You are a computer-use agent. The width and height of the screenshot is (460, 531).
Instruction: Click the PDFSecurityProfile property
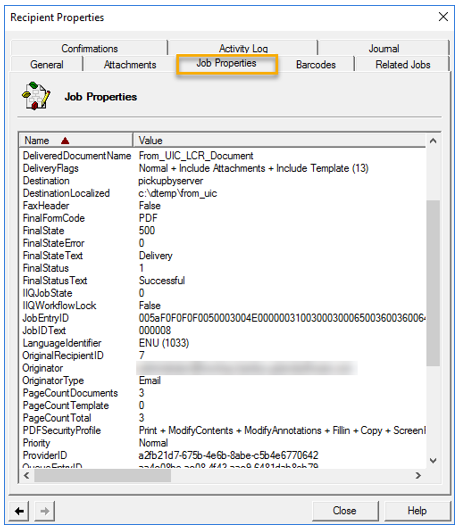tap(62, 431)
